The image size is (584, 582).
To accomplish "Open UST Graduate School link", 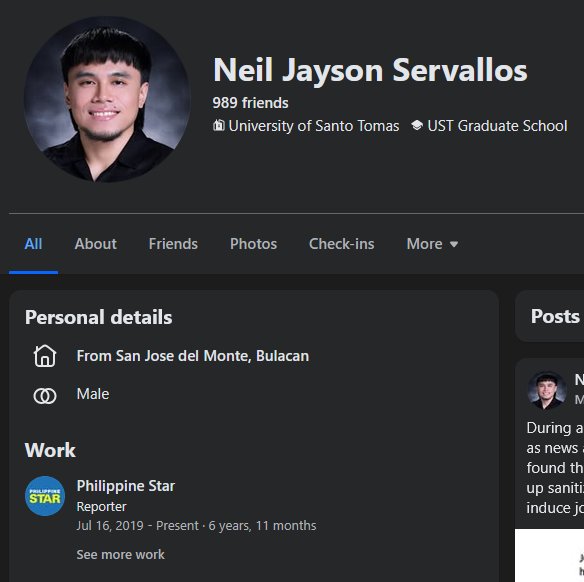I will (497, 126).
